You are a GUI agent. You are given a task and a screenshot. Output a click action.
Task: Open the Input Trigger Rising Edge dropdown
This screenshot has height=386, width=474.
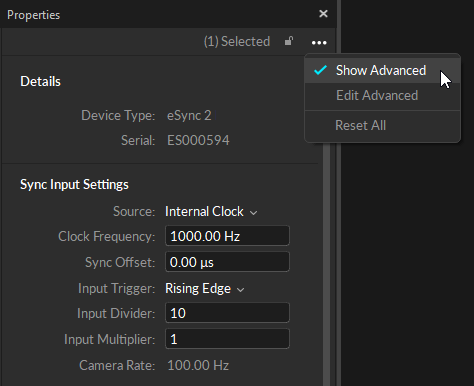click(205, 289)
